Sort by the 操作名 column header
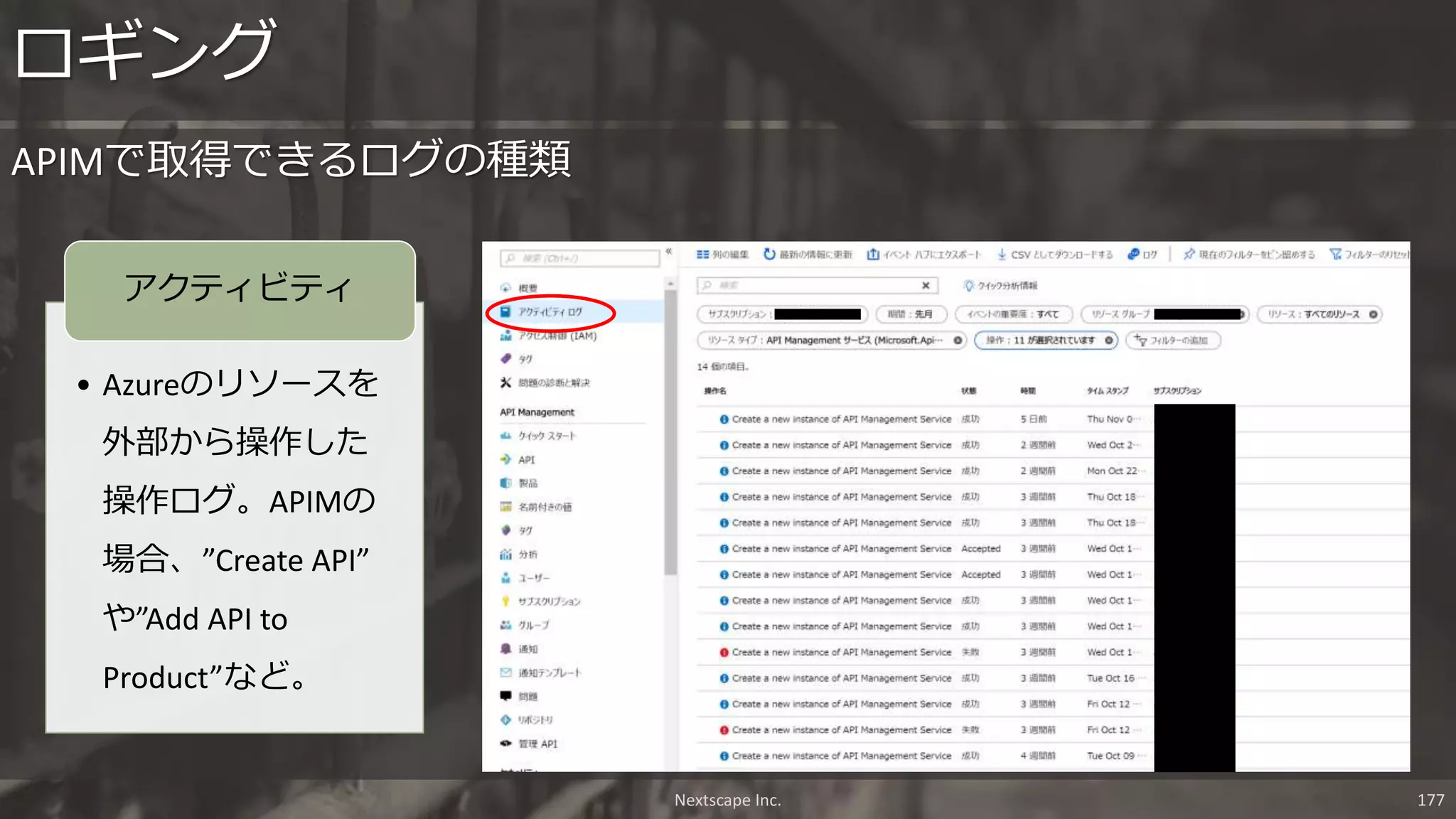Screen dimensions: 1456x819 point(715,391)
